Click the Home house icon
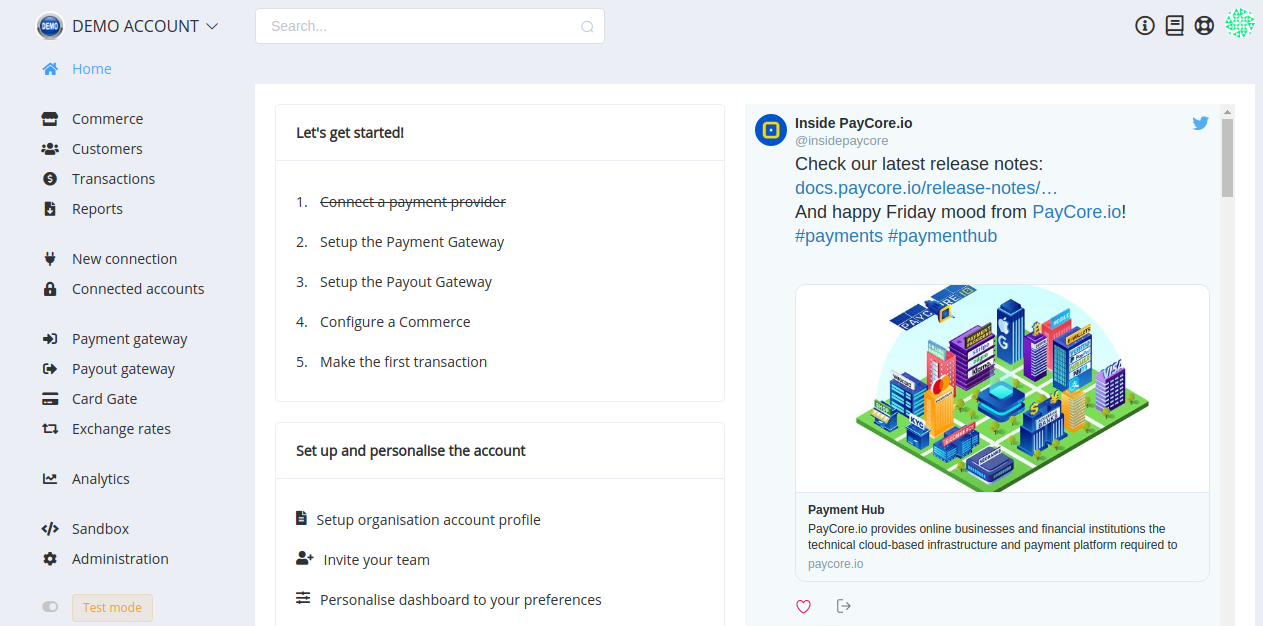Image resolution: width=1263 pixels, height=626 pixels. [50, 69]
